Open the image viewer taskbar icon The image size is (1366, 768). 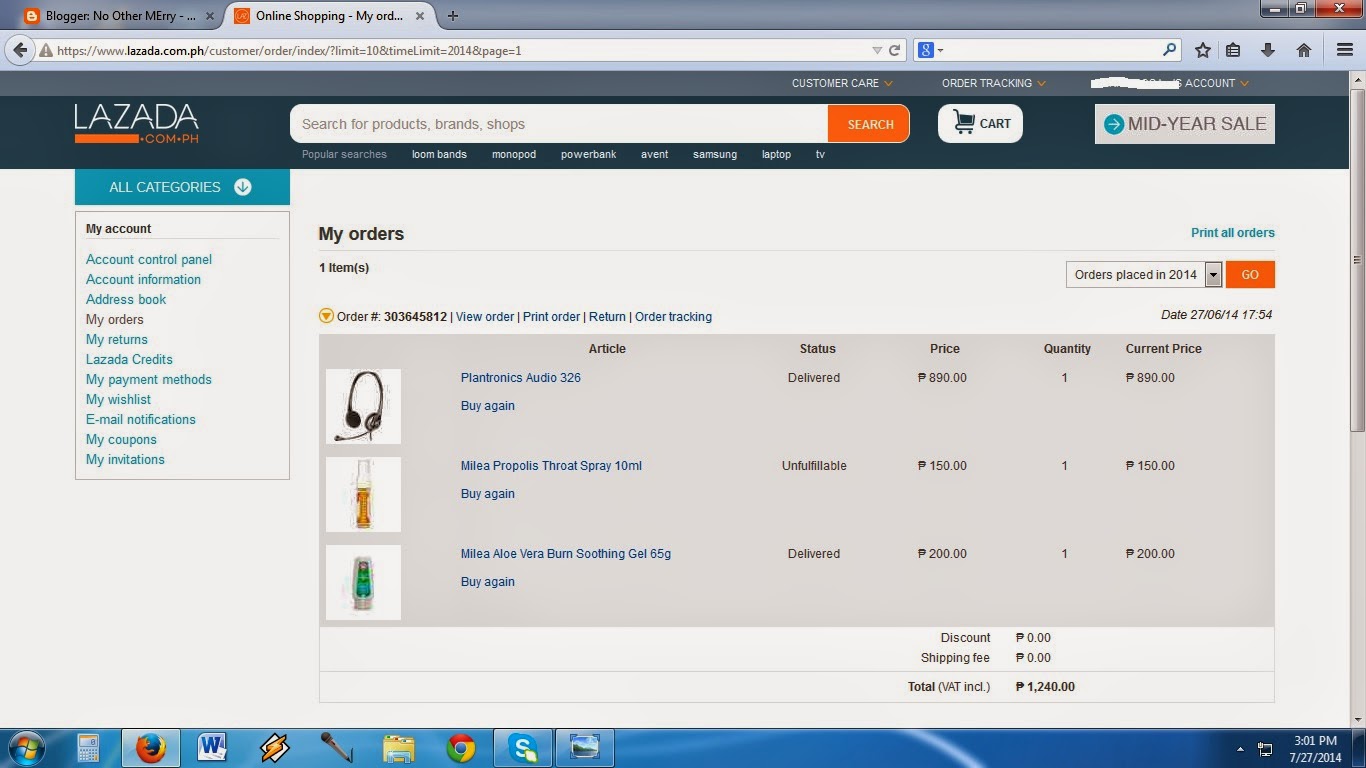click(585, 748)
